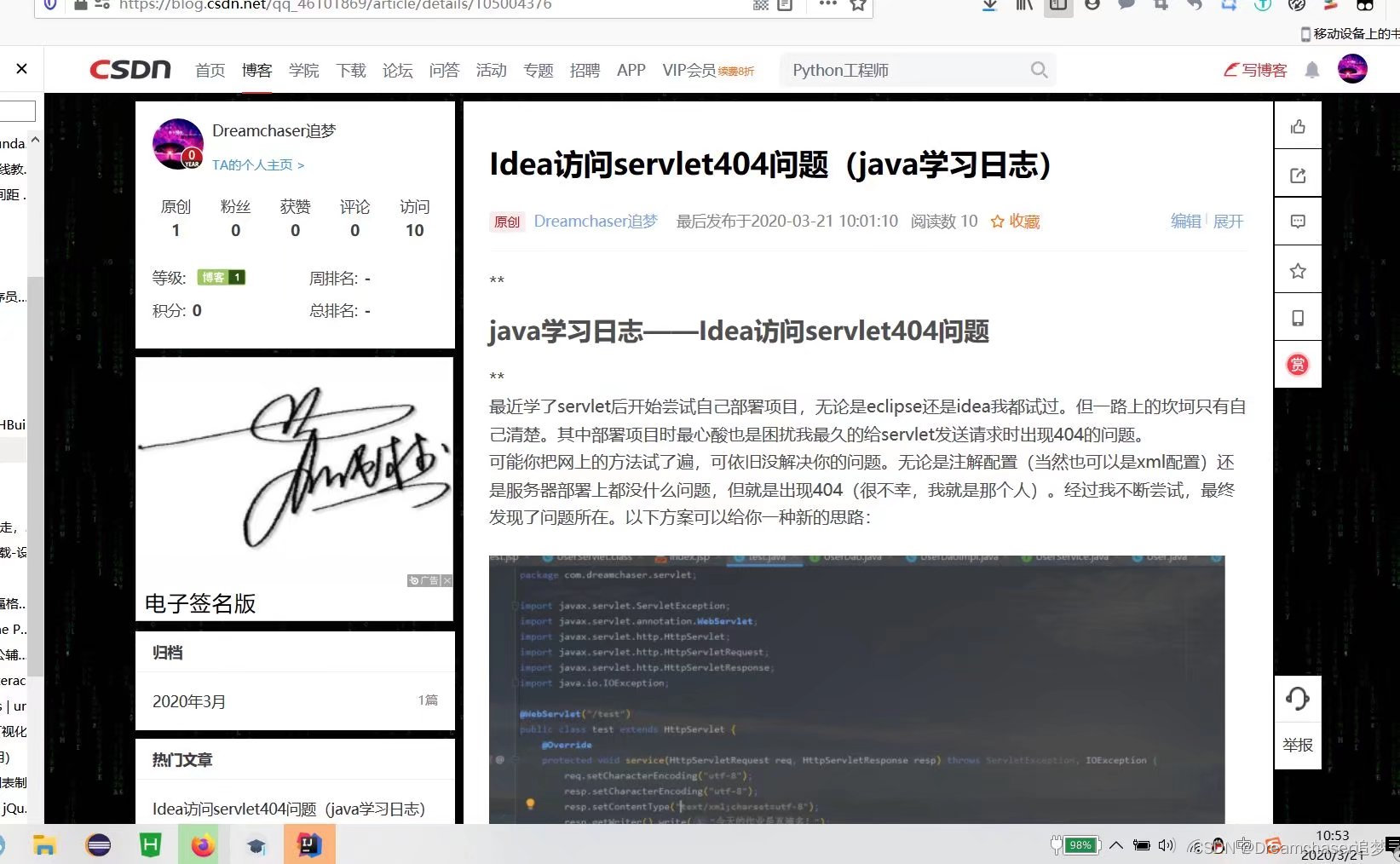Open the notification bell
This screenshot has width=1400, height=864.
pos(1312,70)
